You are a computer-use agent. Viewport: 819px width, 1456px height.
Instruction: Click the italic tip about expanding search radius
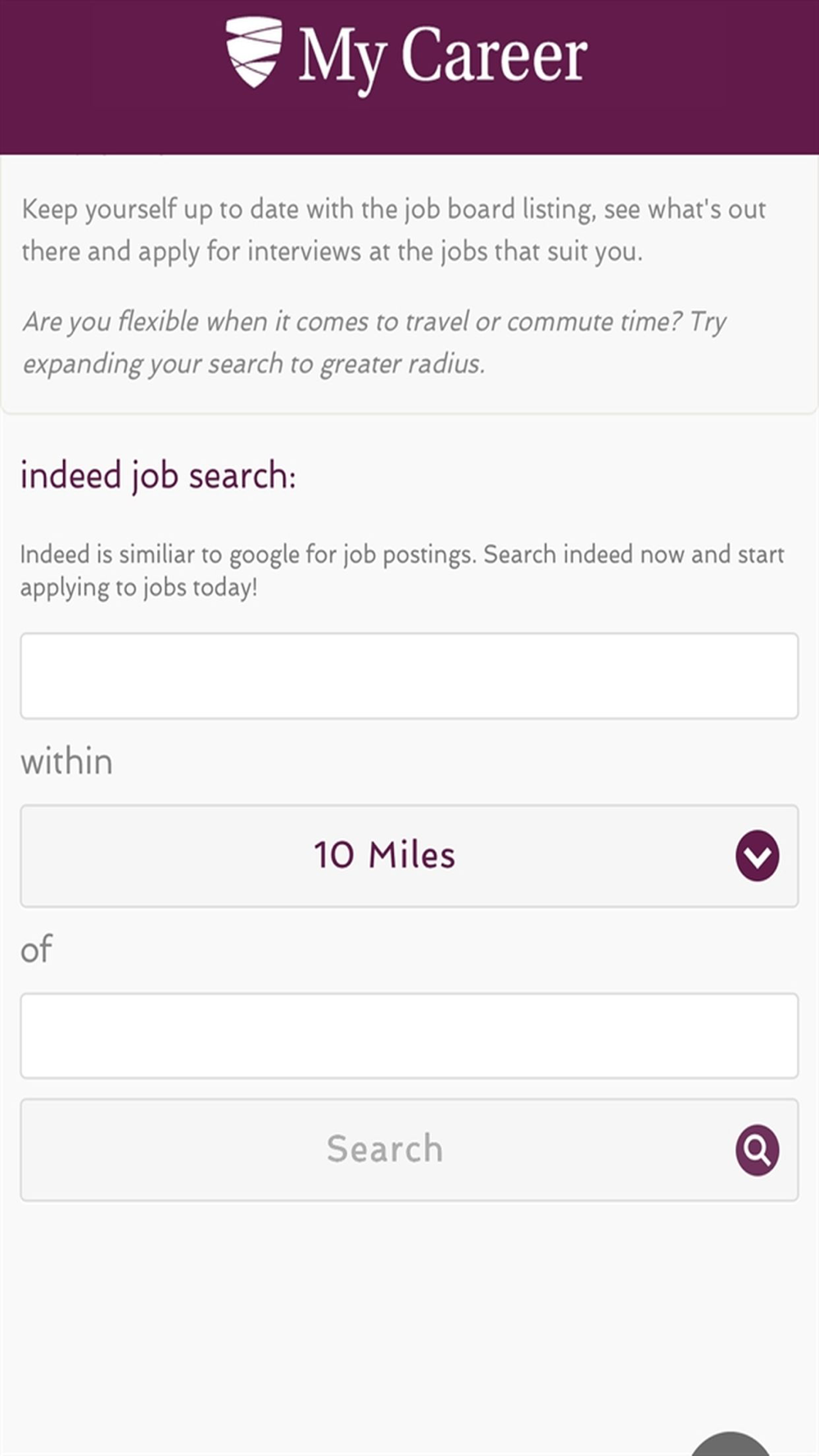[x=374, y=342]
